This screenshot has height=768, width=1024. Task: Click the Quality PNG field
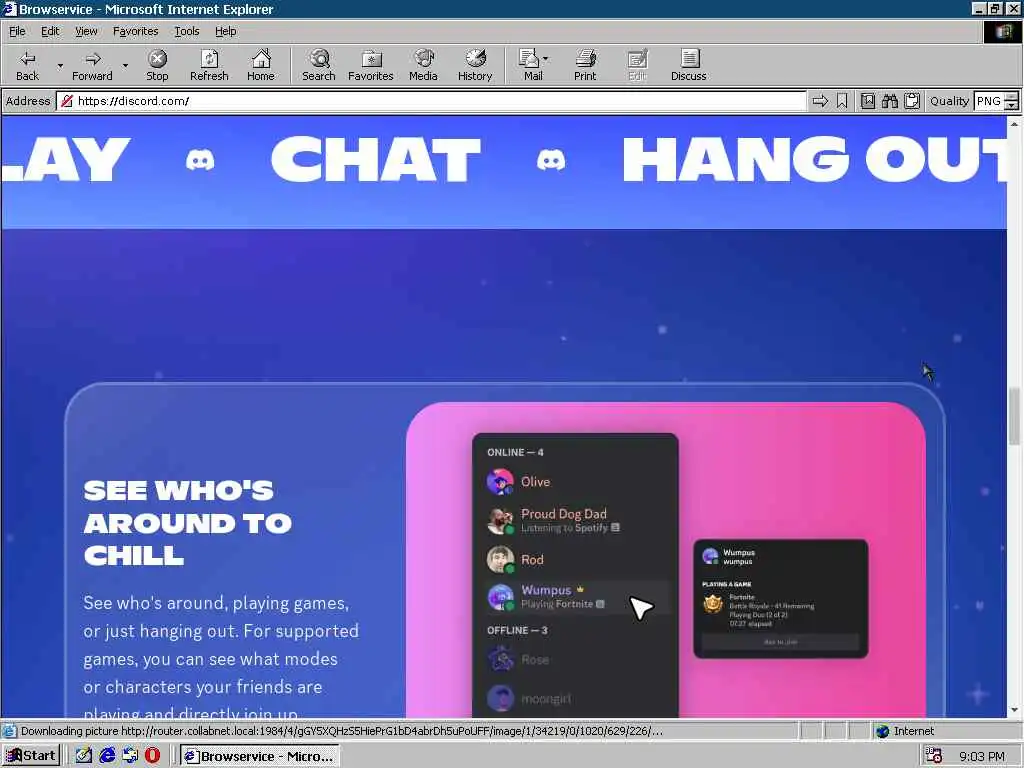(988, 101)
